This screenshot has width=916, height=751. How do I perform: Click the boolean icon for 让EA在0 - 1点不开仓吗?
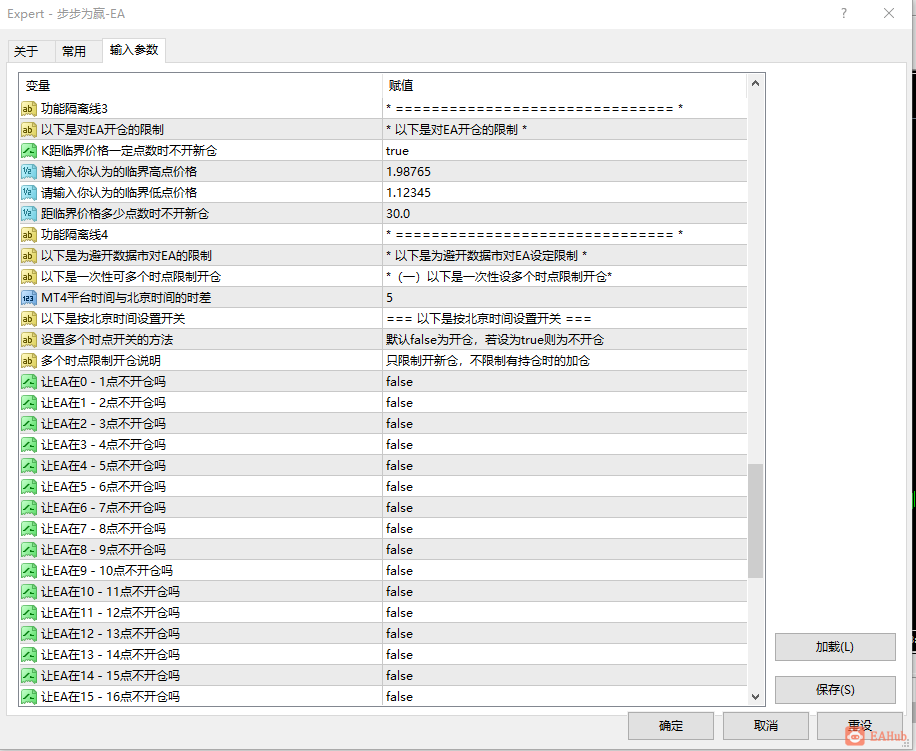[29, 382]
